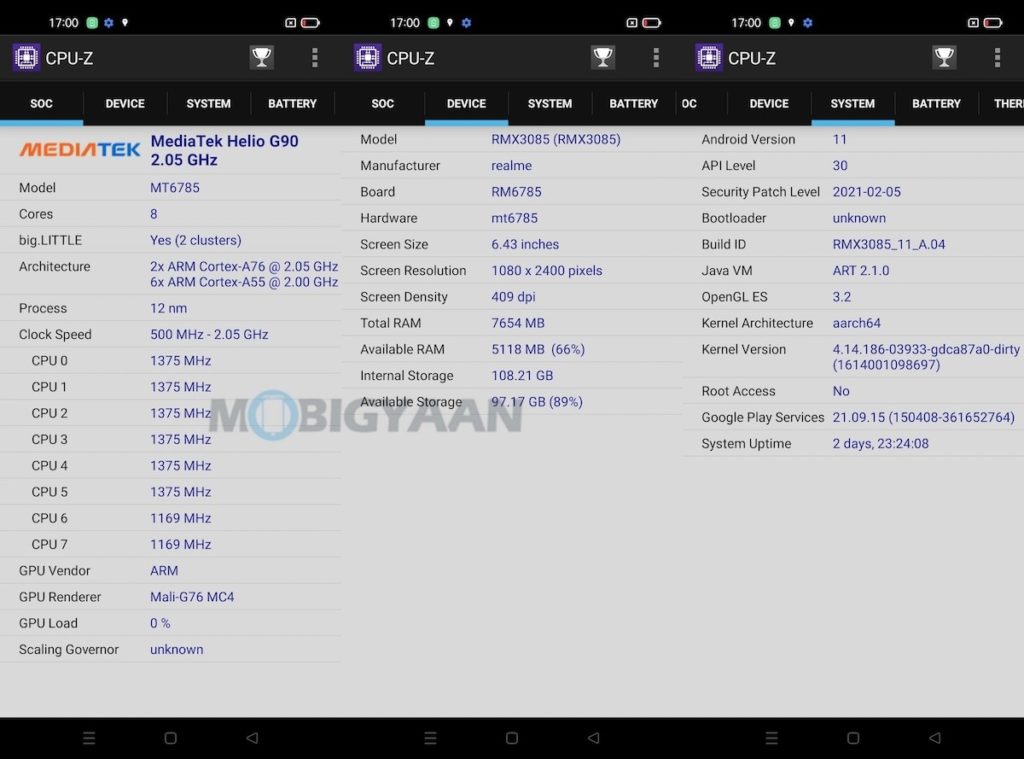The image size is (1024, 759).
Task: Select DEVICE tab in middle screen
Action: (466, 103)
